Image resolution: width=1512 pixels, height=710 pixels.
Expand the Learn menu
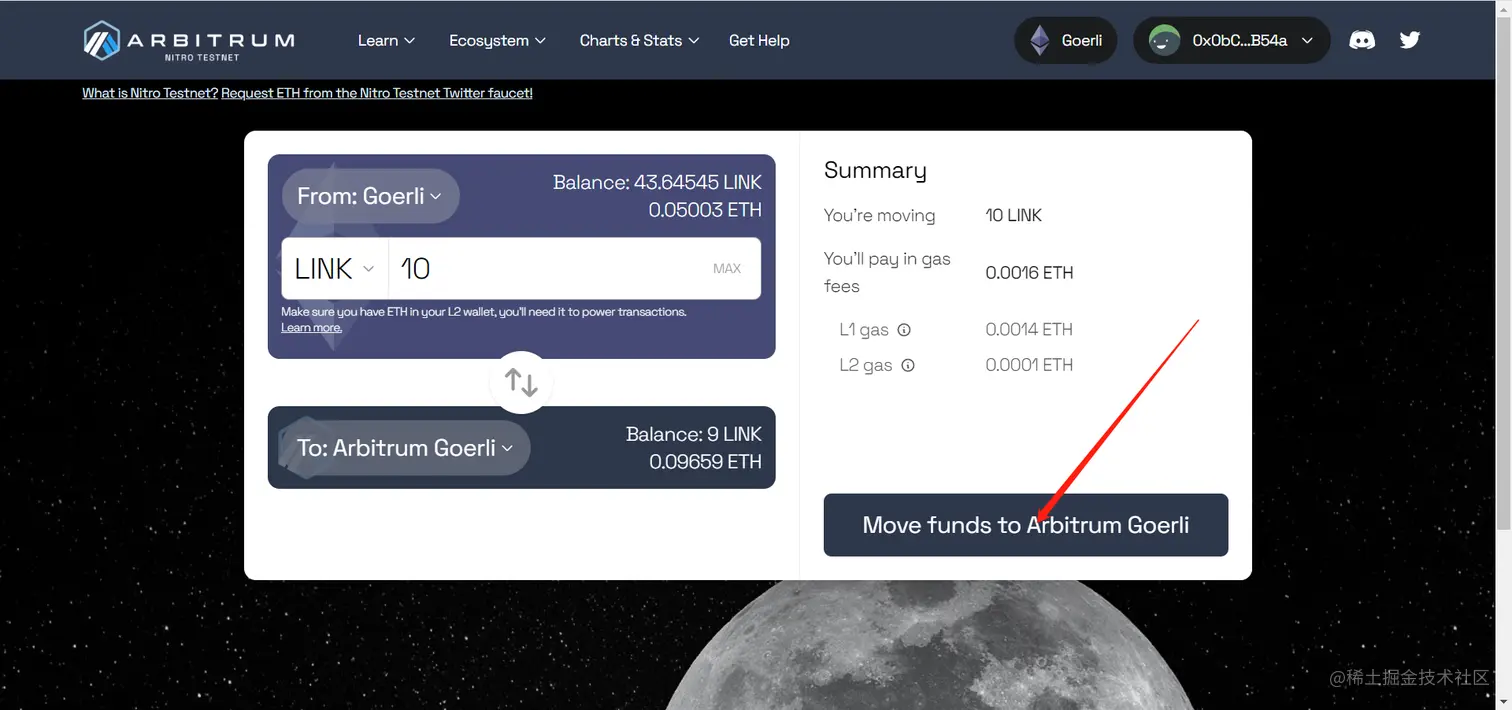pos(386,40)
